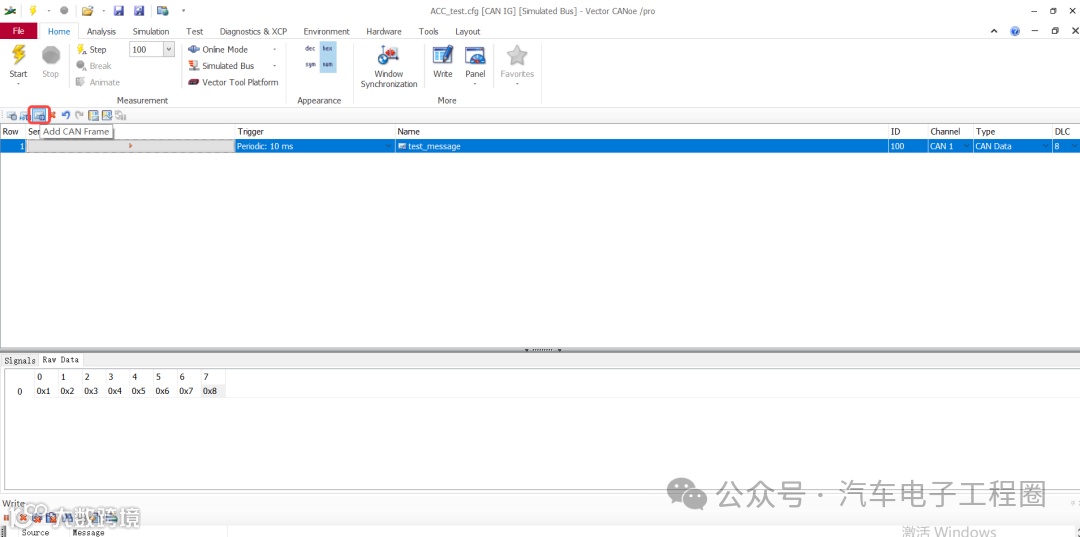Expand the dropdown arrow under Start
Screen dimensions: 1080x537
point(19,85)
